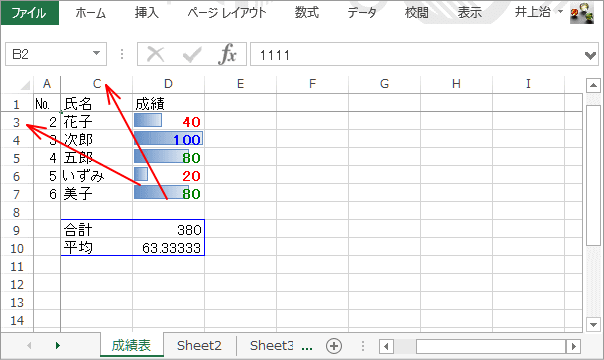The height and width of the screenshot is (360, 604).
Task: Select the 平均 label cell
Action: point(97,248)
